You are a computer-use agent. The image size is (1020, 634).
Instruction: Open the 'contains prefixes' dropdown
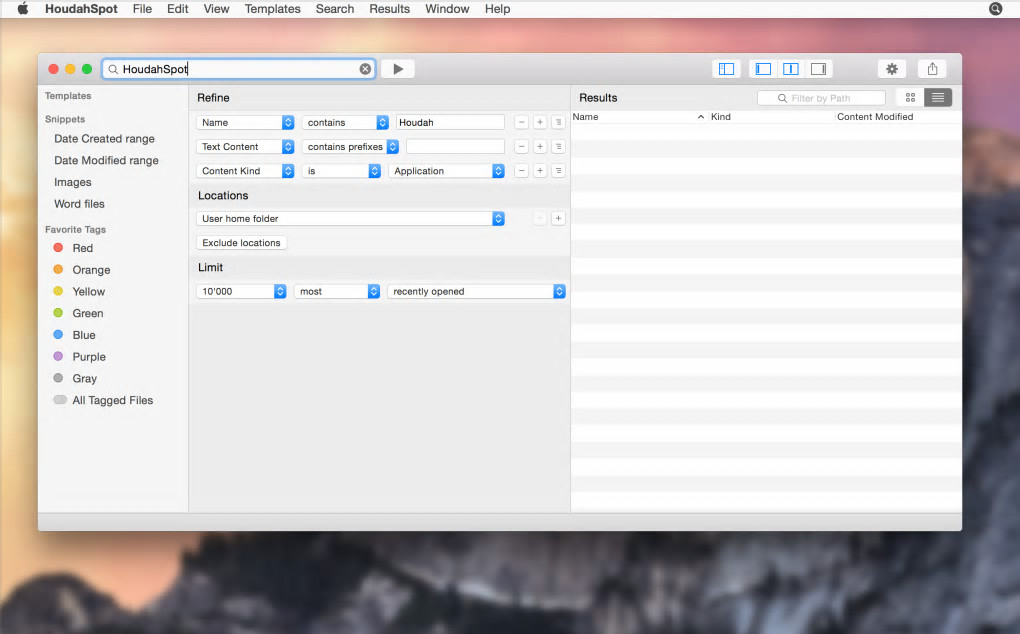click(x=350, y=146)
